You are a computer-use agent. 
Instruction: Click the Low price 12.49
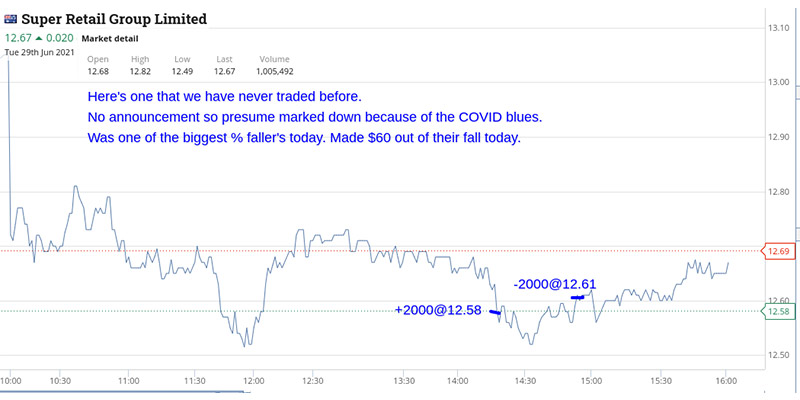(182, 72)
